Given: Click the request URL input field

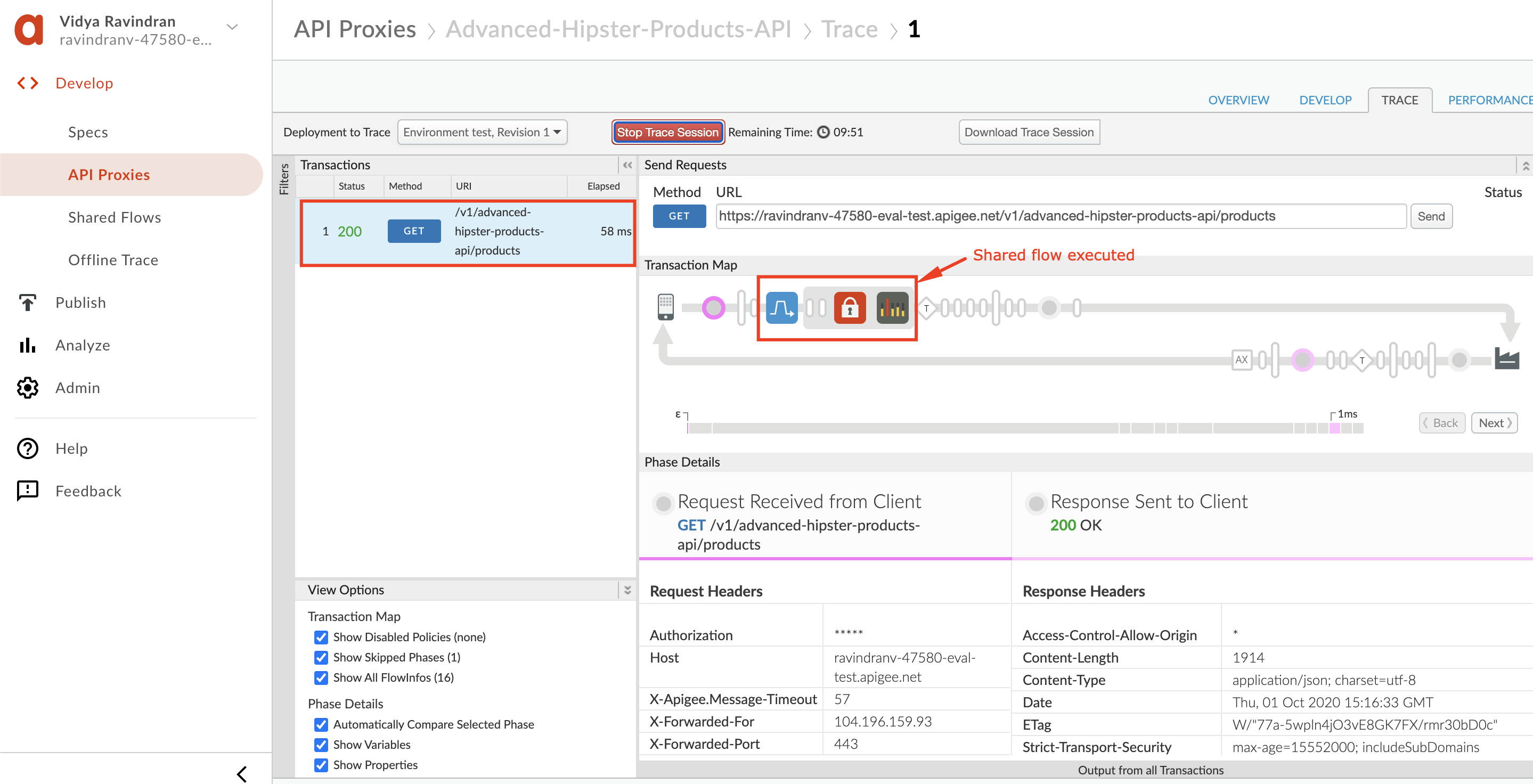Looking at the screenshot, I should pyautogui.click(x=1061, y=216).
